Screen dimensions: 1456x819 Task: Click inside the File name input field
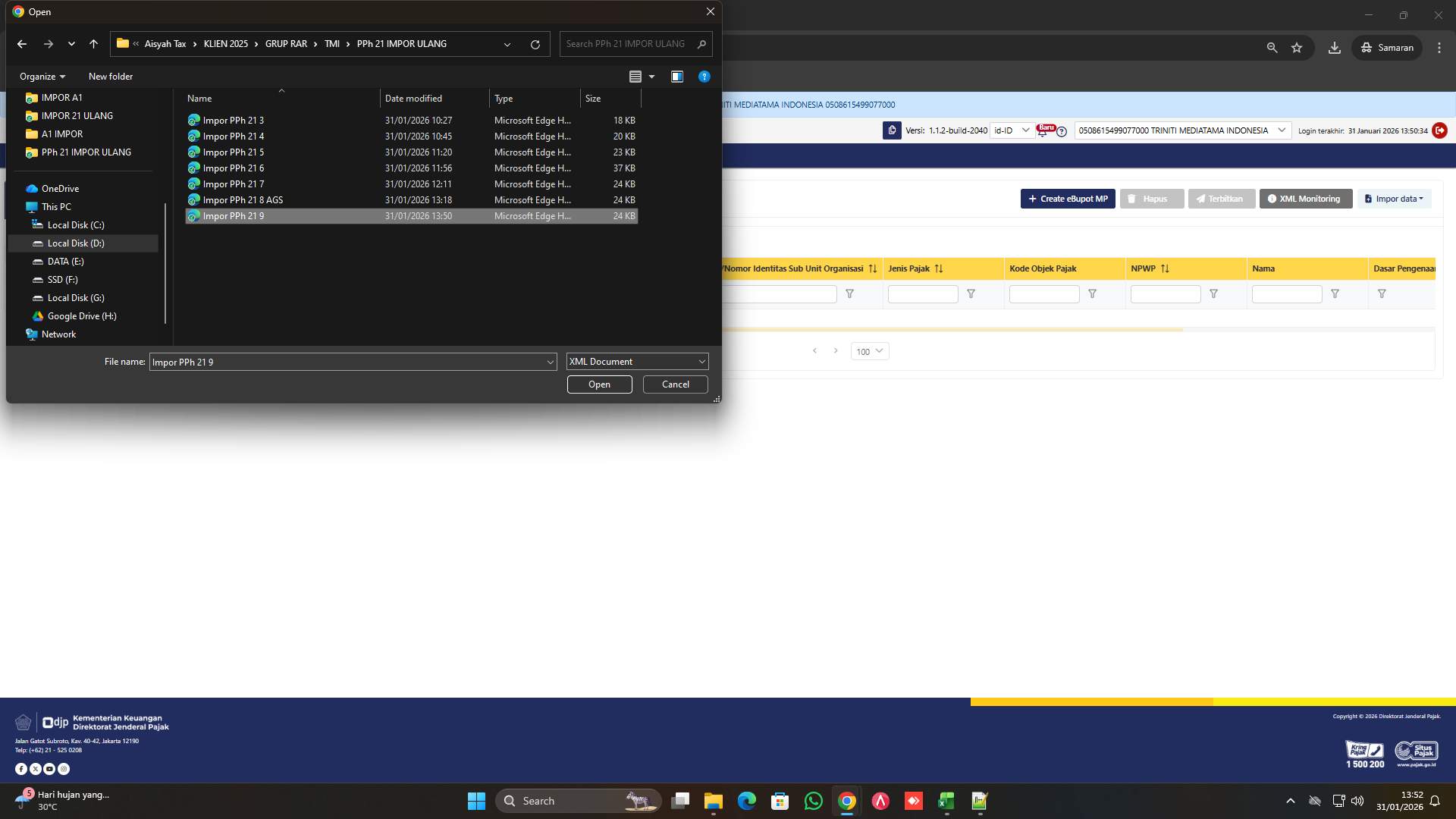point(349,362)
